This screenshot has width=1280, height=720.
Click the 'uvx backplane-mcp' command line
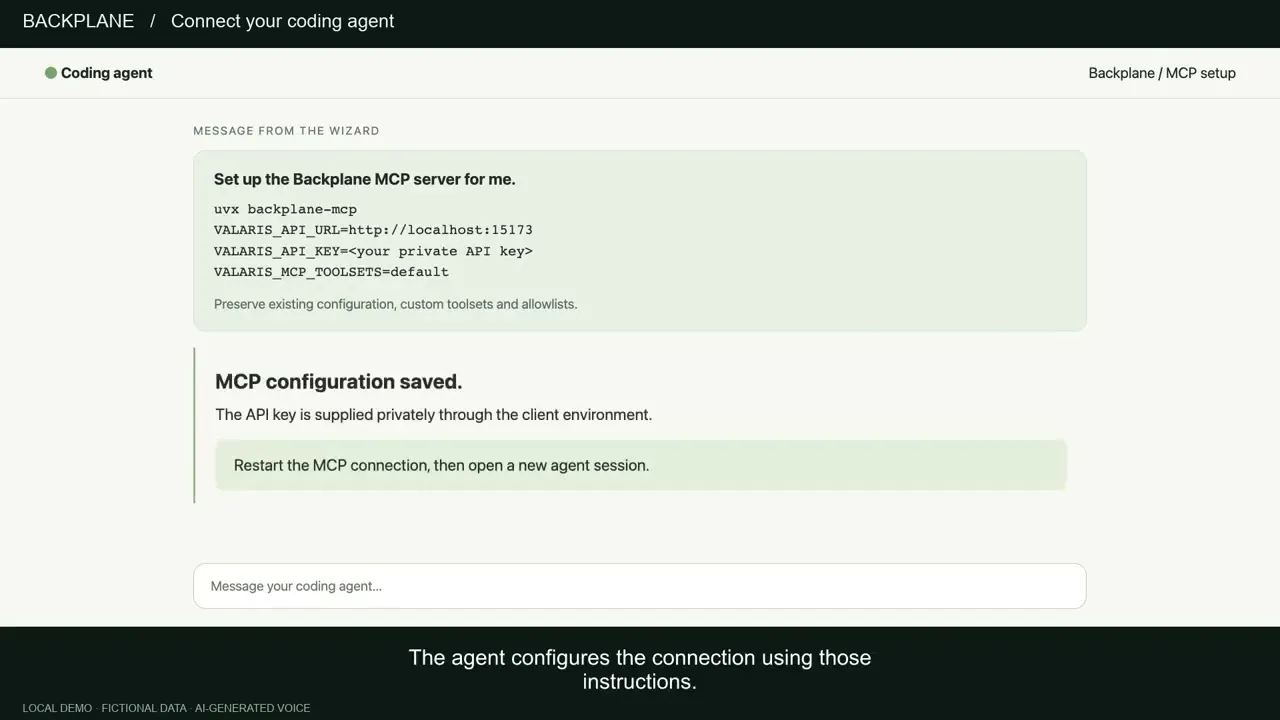(285, 209)
